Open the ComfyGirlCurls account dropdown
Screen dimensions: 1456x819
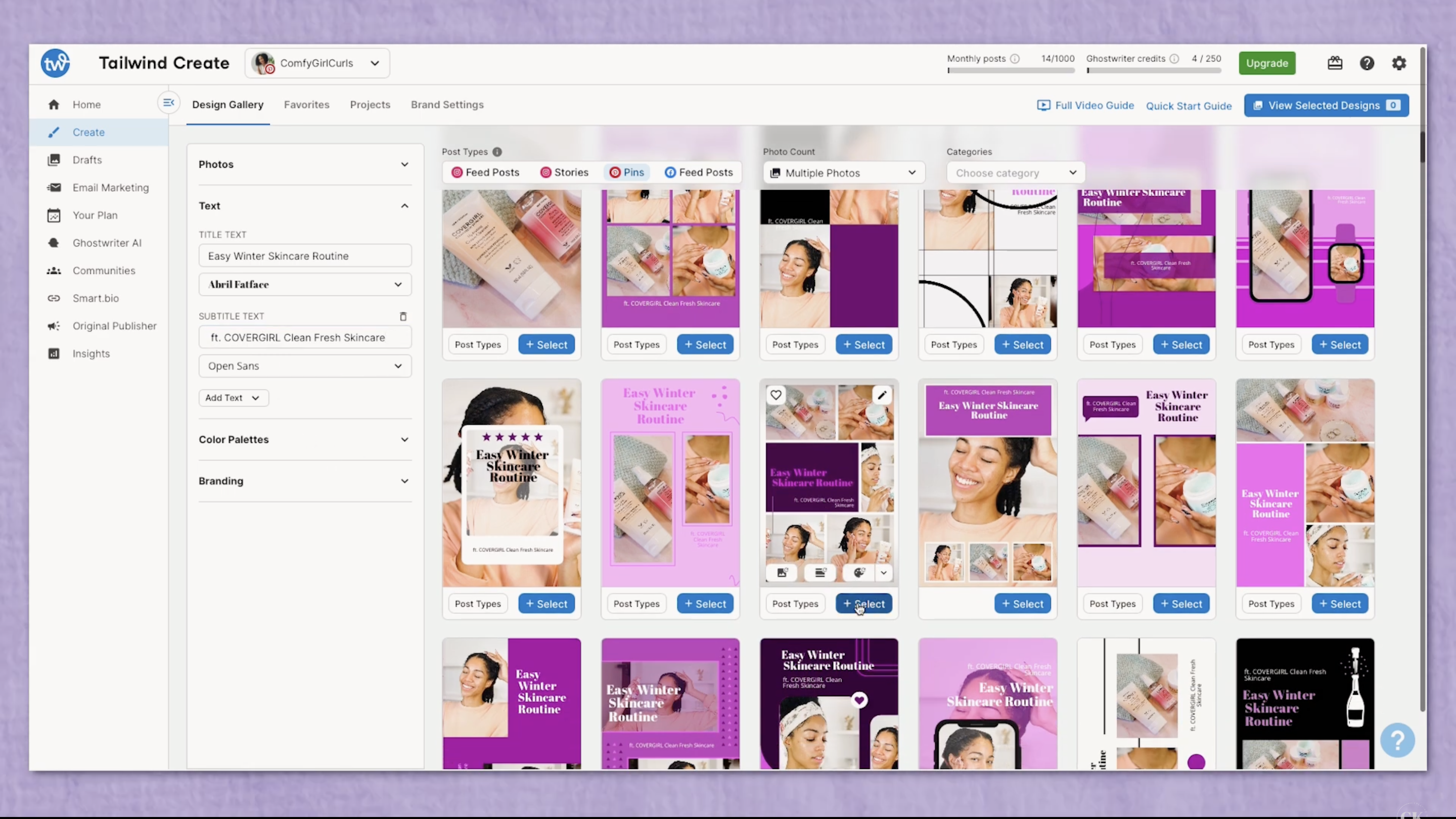[317, 63]
